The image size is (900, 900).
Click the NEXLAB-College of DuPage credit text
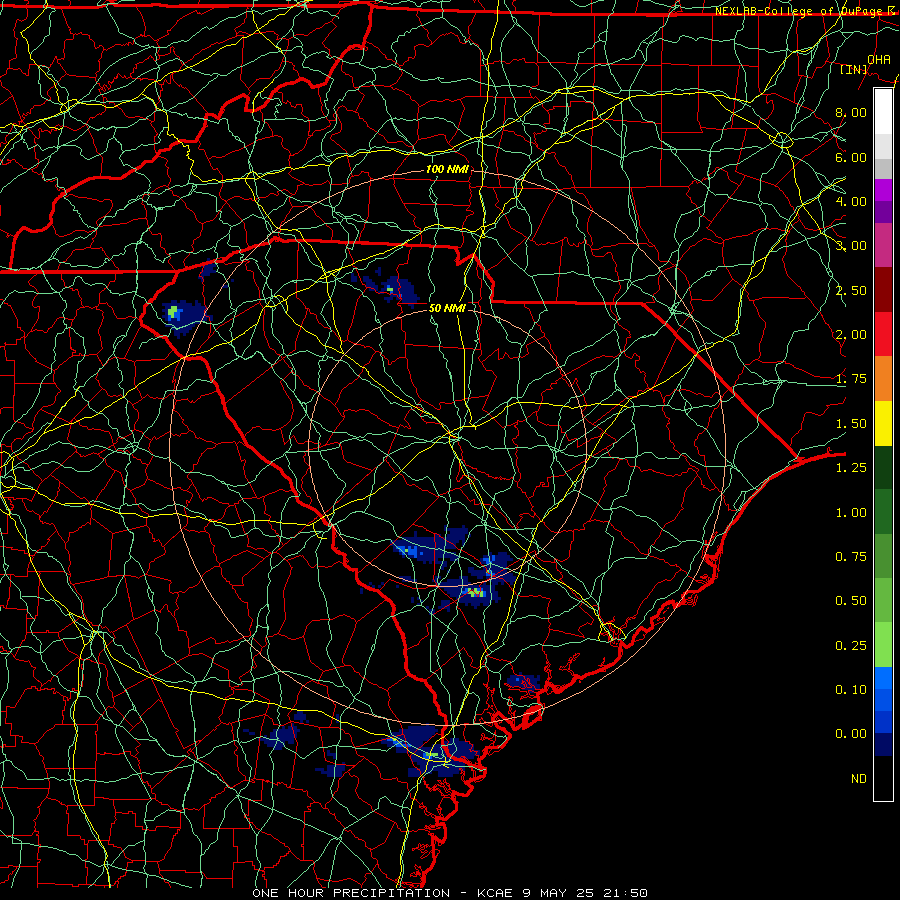click(804, 11)
